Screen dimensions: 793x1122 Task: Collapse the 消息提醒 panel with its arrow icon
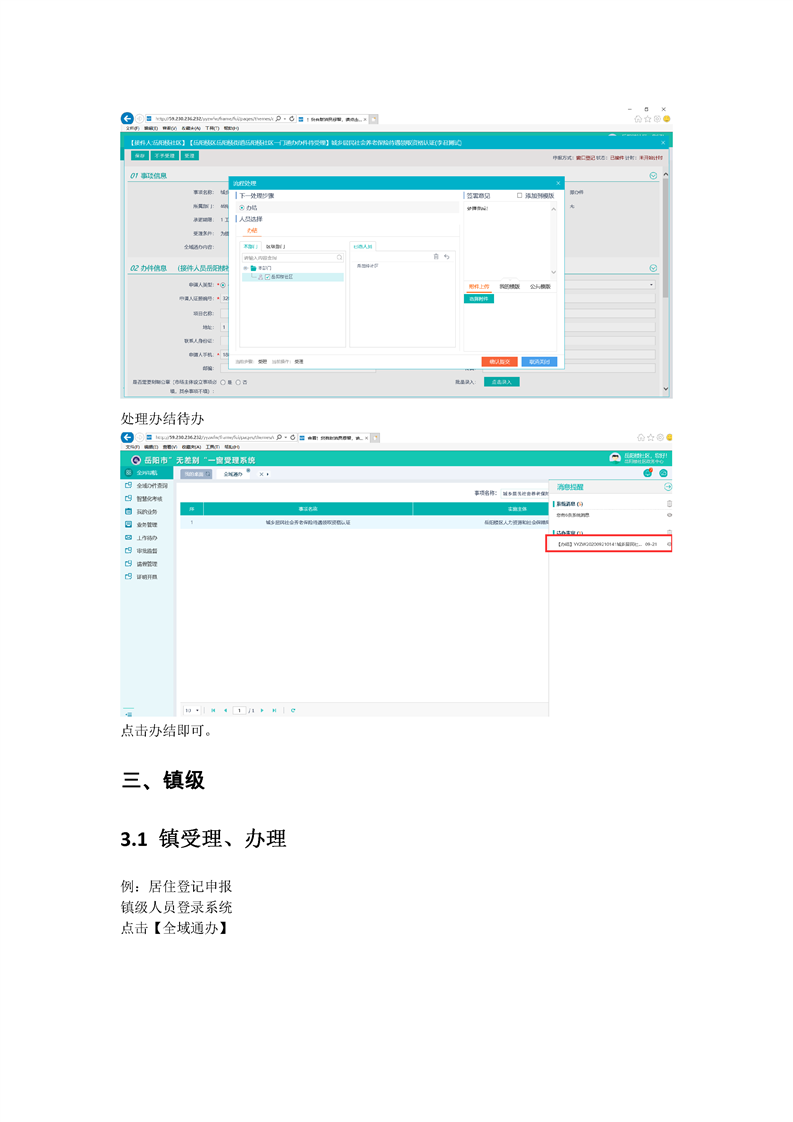coord(667,487)
